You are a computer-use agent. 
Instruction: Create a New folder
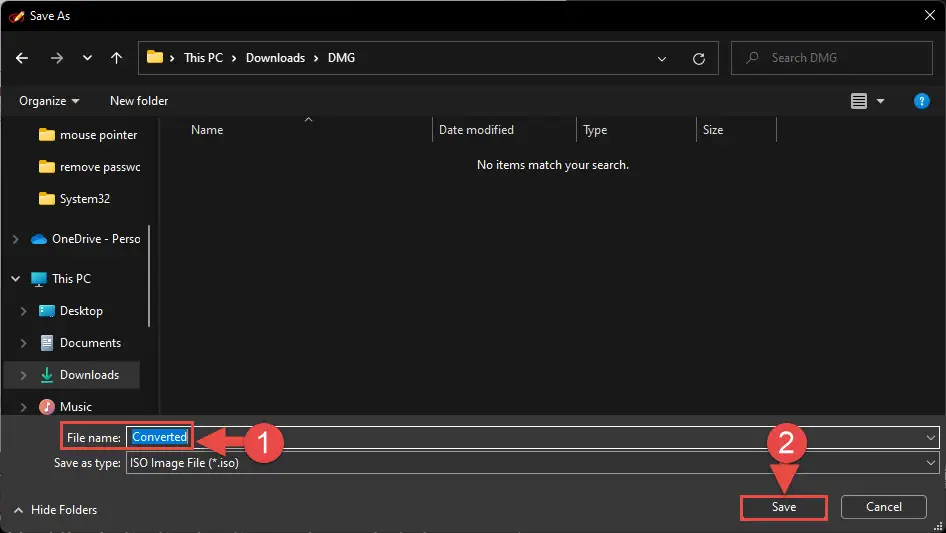139,101
